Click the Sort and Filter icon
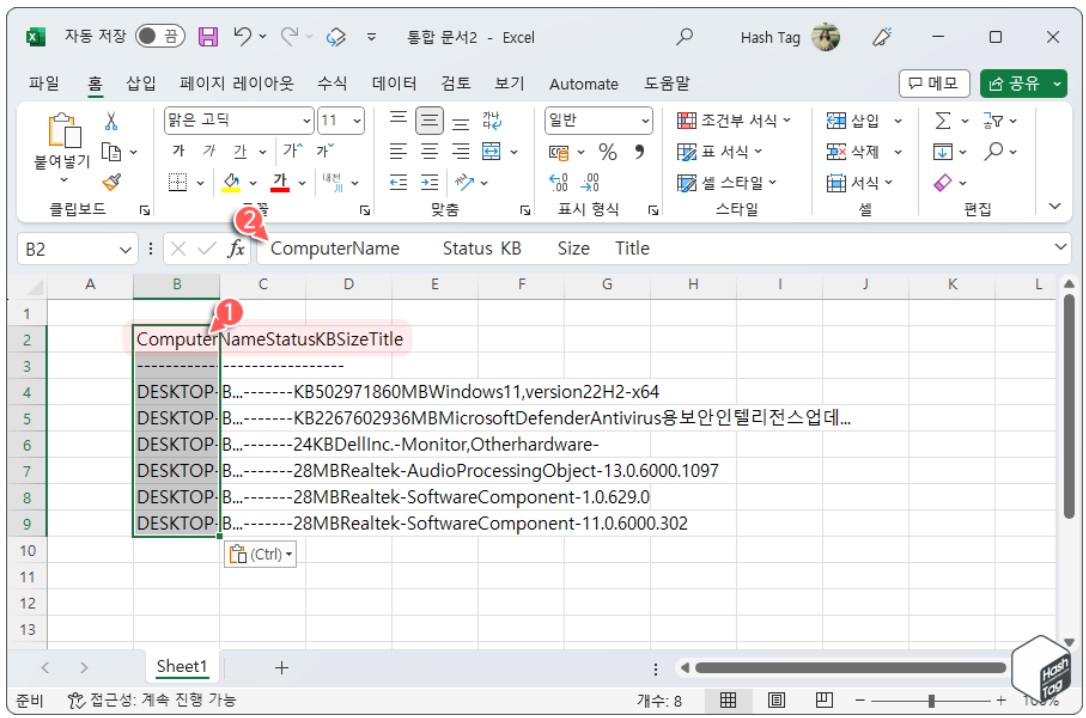Screen dimensions: 1086x718 (992, 120)
